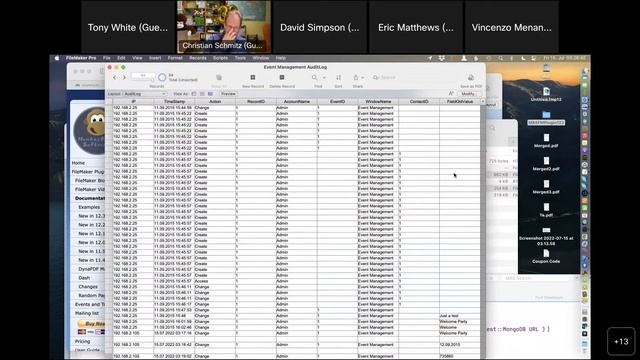Image resolution: width=640 pixels, height=360 pixels.
Task: Switch to List view icon
Action: pyautogui.click(x=202, y=94)
